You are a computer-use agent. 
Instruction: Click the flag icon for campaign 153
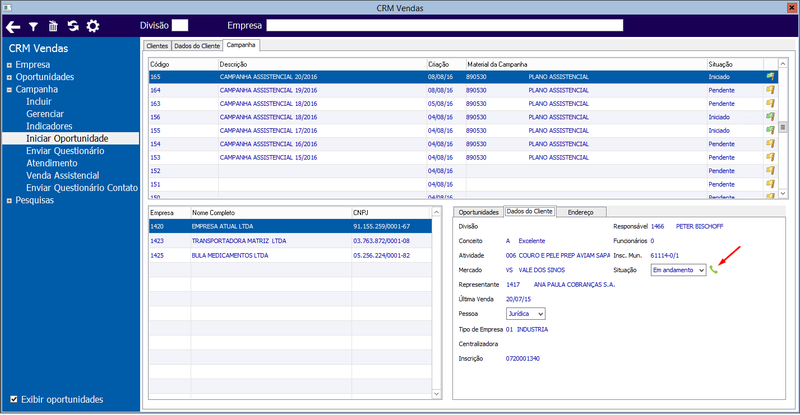770,157
